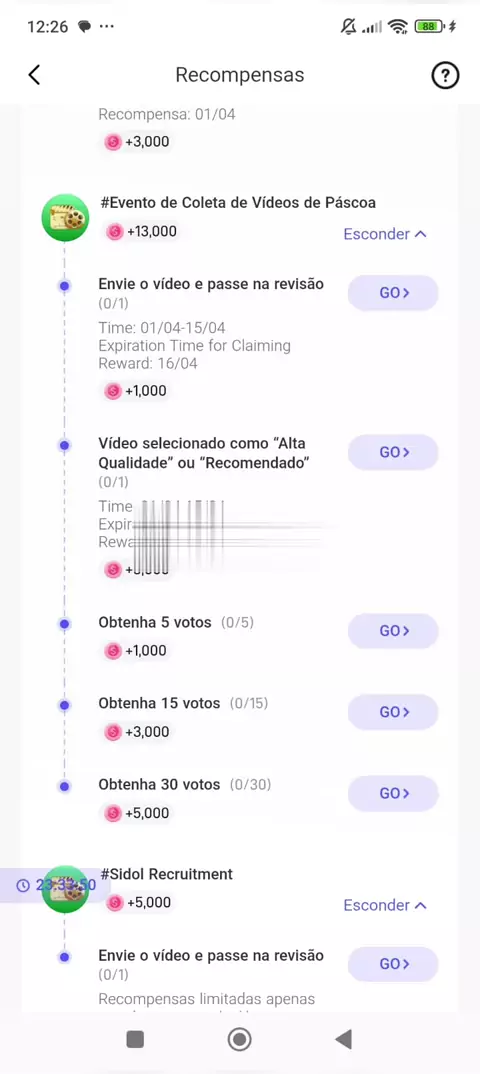
Task: Tap the Android recent apps square
Action: [x=135, y=1039]
